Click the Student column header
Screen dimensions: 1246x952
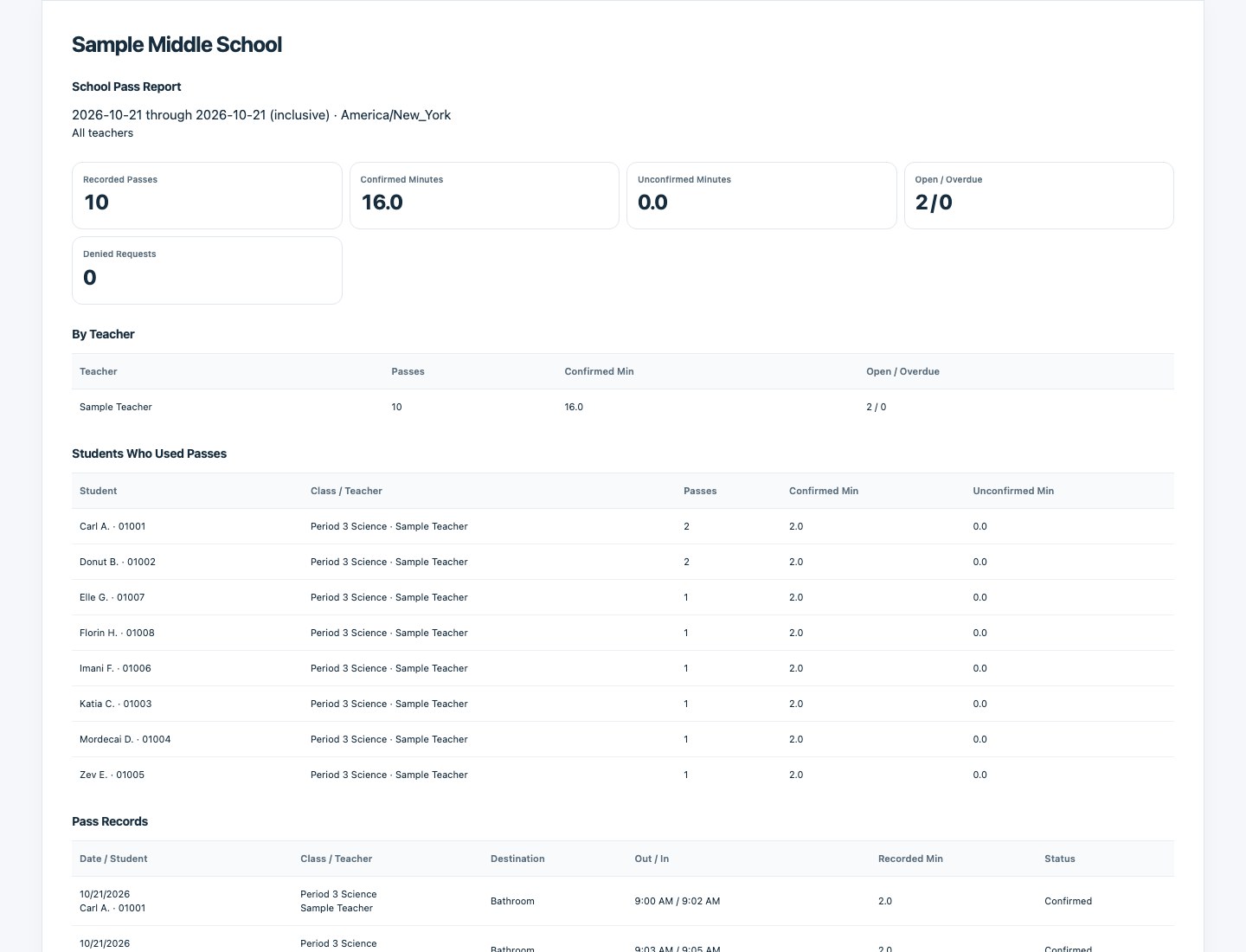coord(98,491)
